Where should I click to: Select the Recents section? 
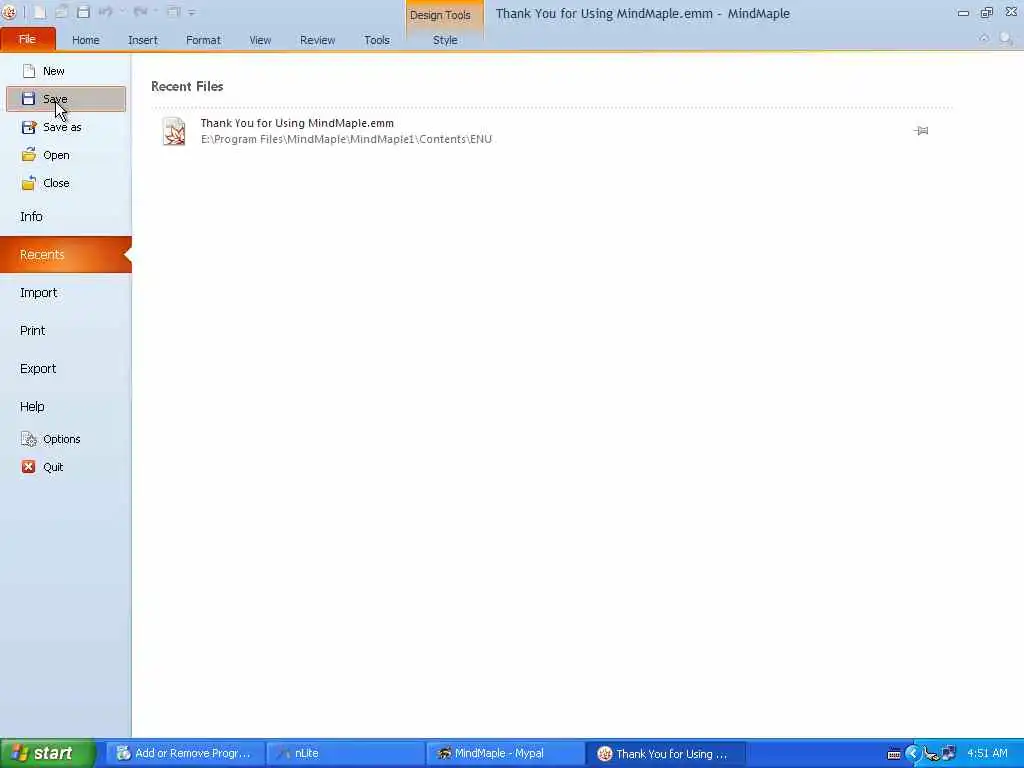click(65, 254)
